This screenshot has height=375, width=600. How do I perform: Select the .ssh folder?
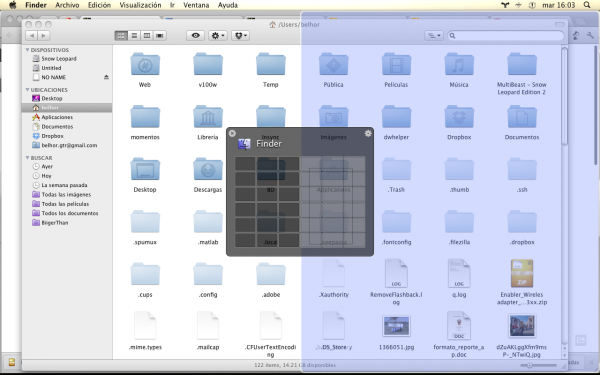[x=522, y=169]
